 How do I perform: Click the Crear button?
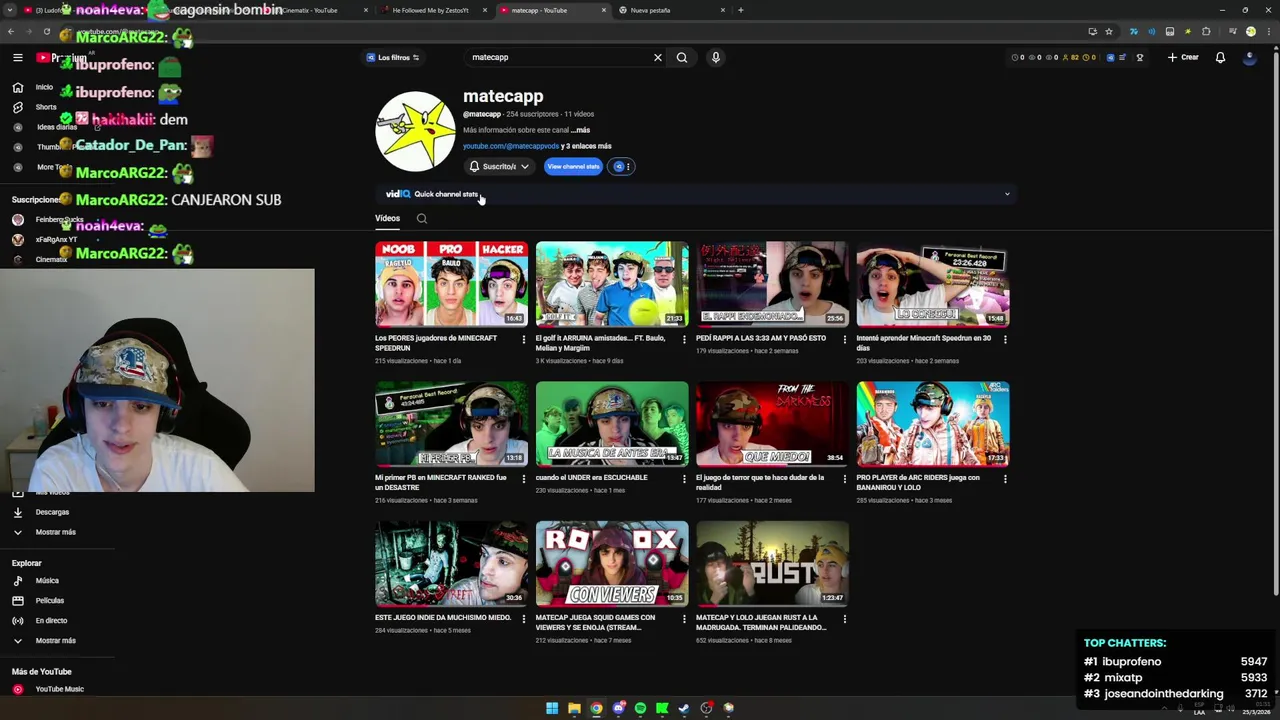pyautogui.click(x=1183, y=58)
